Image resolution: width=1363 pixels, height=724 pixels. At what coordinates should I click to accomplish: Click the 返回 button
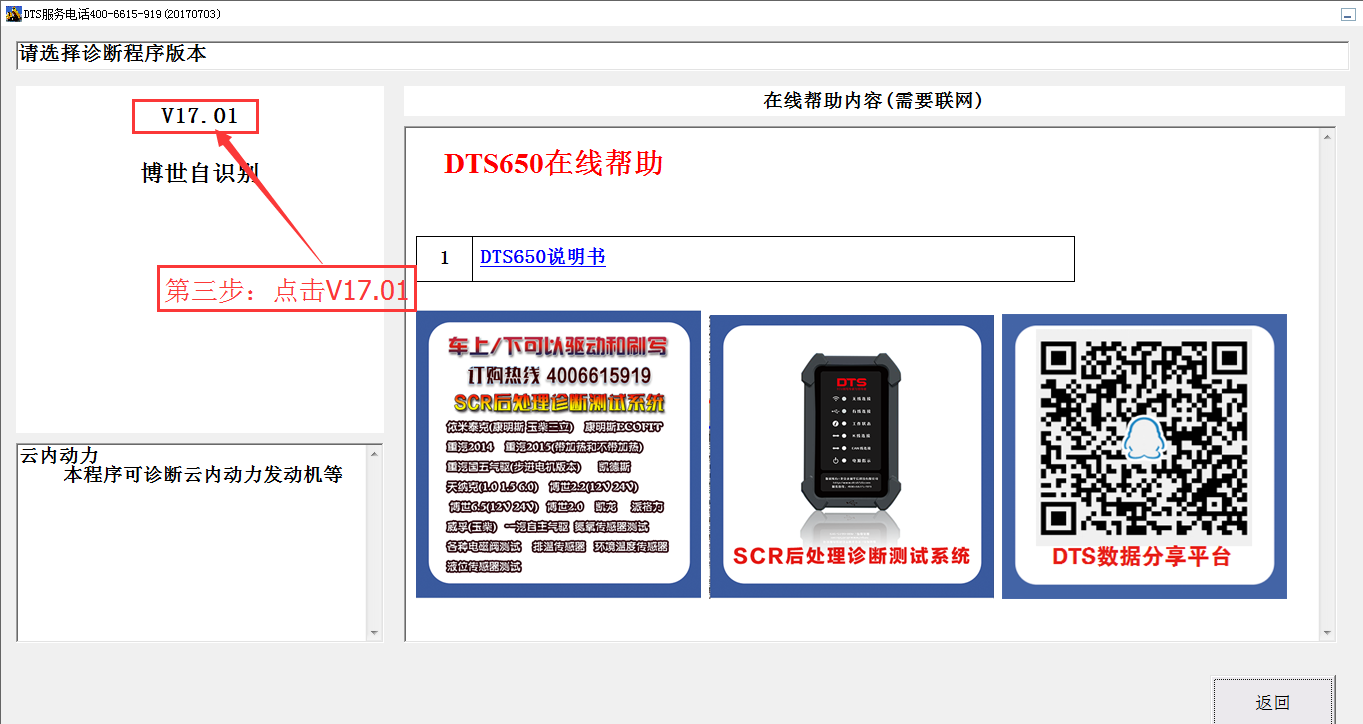[x=1273, y=701]
